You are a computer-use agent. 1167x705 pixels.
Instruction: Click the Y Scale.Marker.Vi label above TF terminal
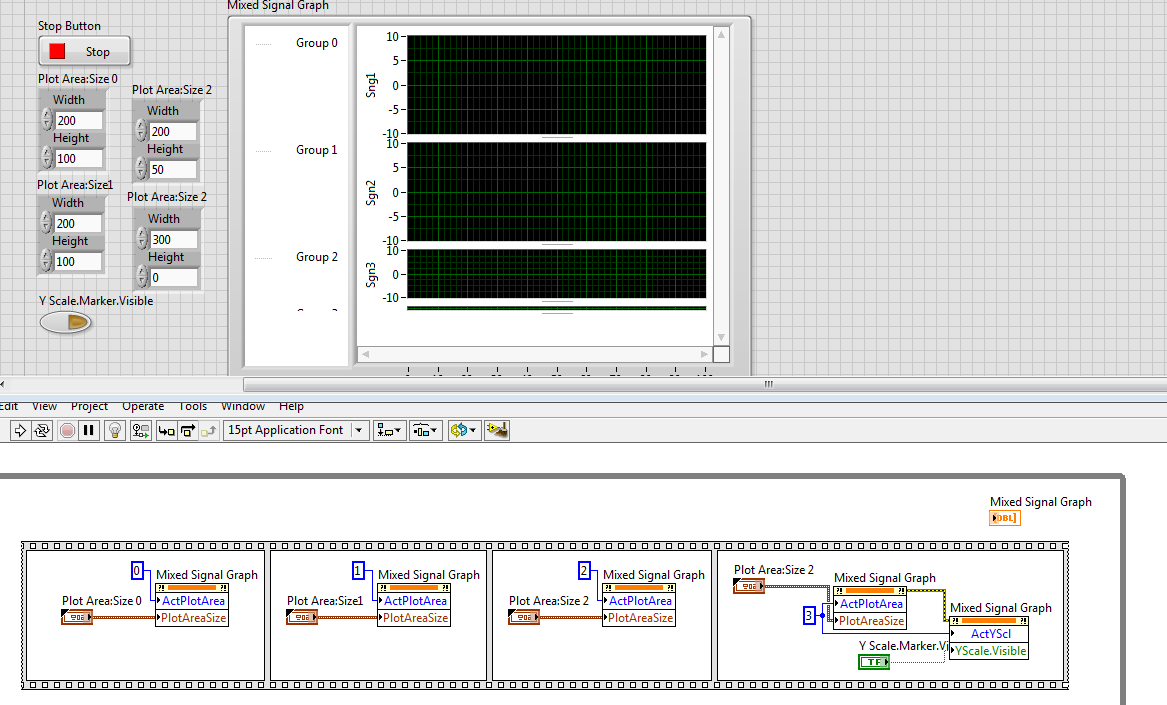click(904, 645)
